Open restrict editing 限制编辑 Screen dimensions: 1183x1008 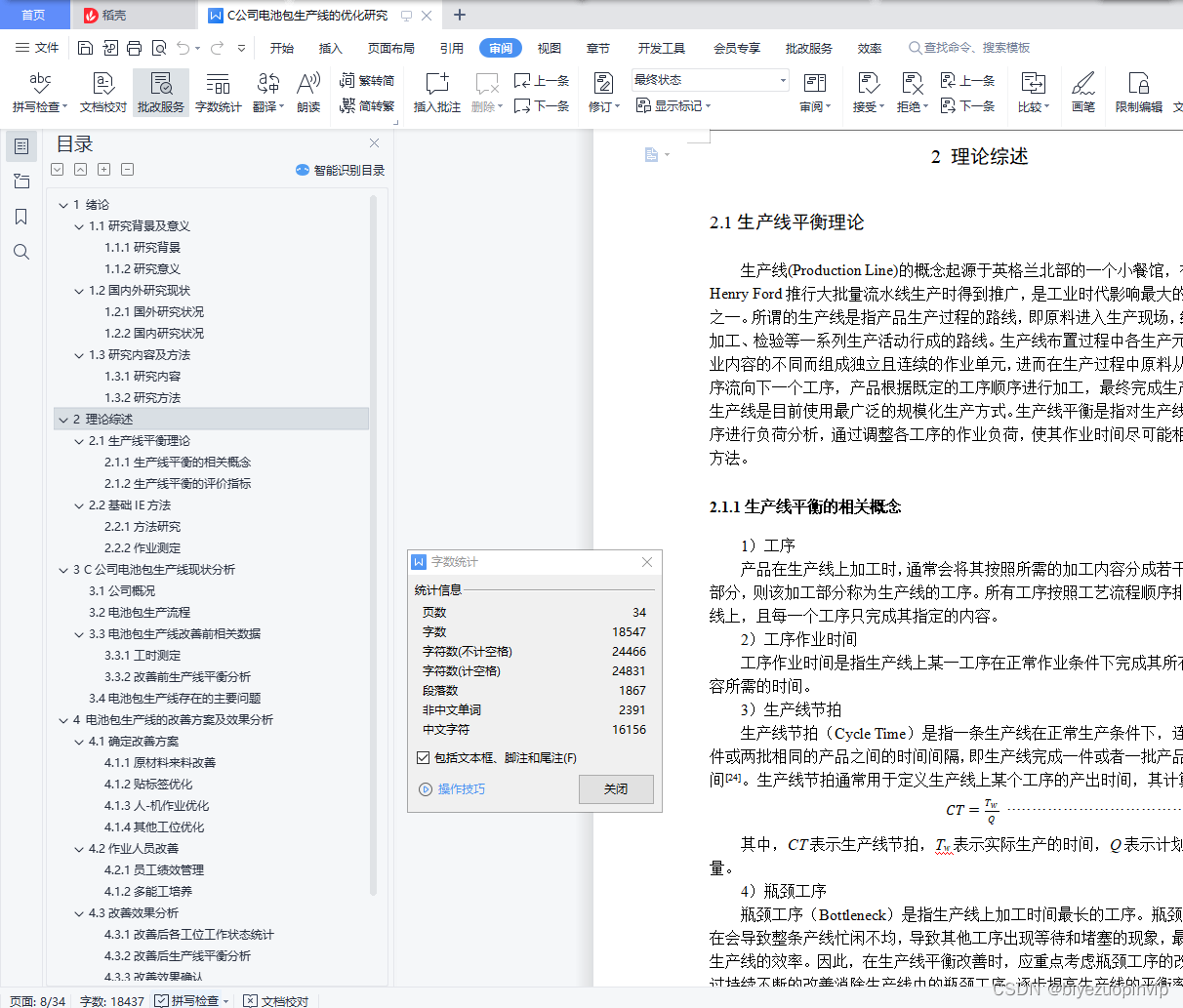pos(1139,93)
